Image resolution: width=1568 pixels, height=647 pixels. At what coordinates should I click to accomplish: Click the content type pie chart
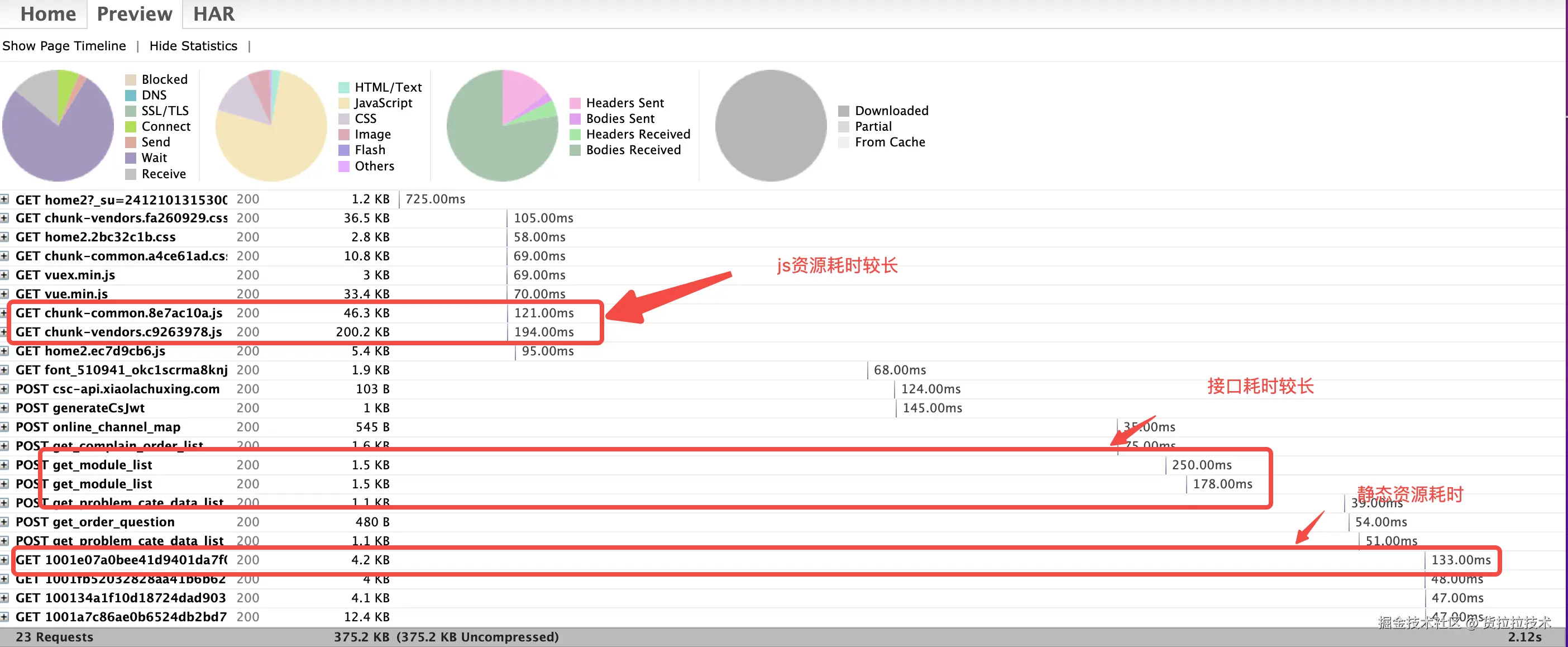click(x=271, y=126)
